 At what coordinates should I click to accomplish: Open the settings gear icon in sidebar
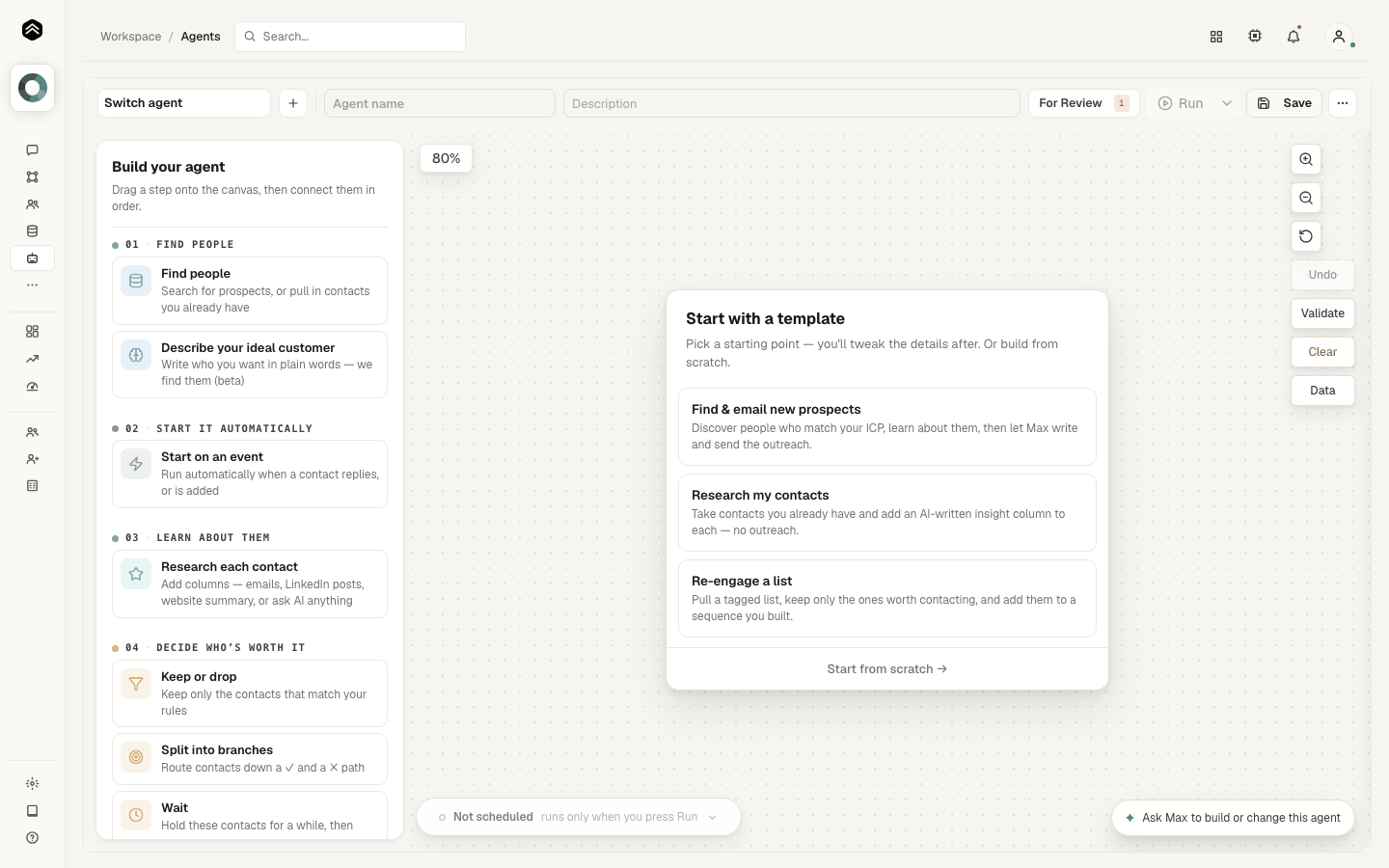point(32,784)
